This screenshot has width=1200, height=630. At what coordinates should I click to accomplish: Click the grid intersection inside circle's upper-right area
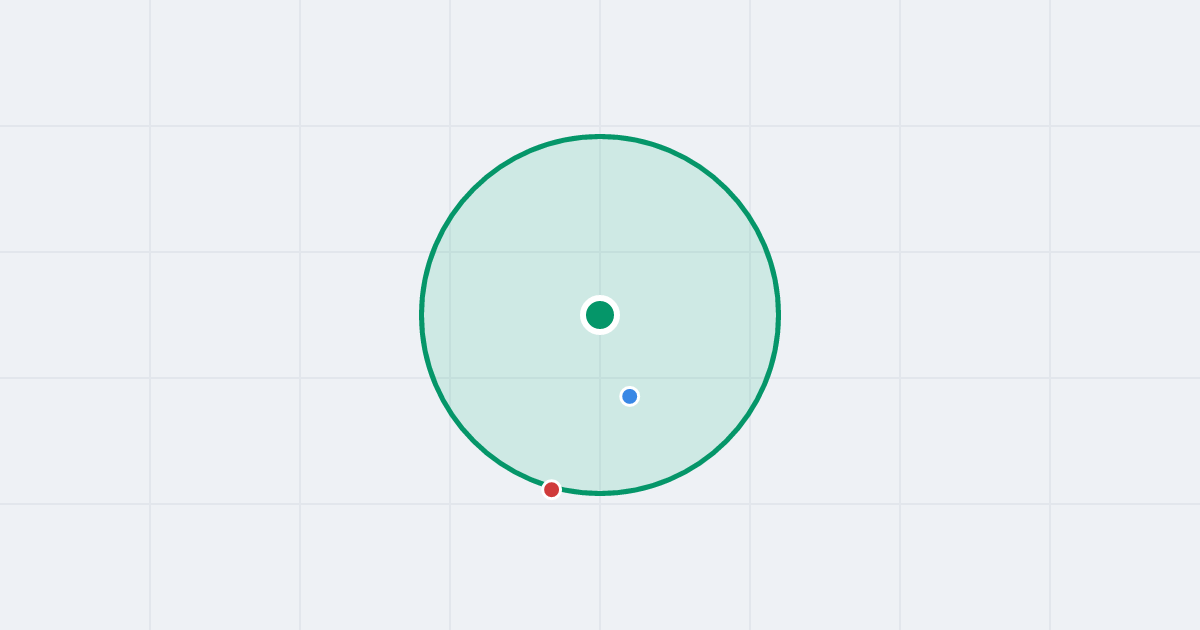click(750, 252)
